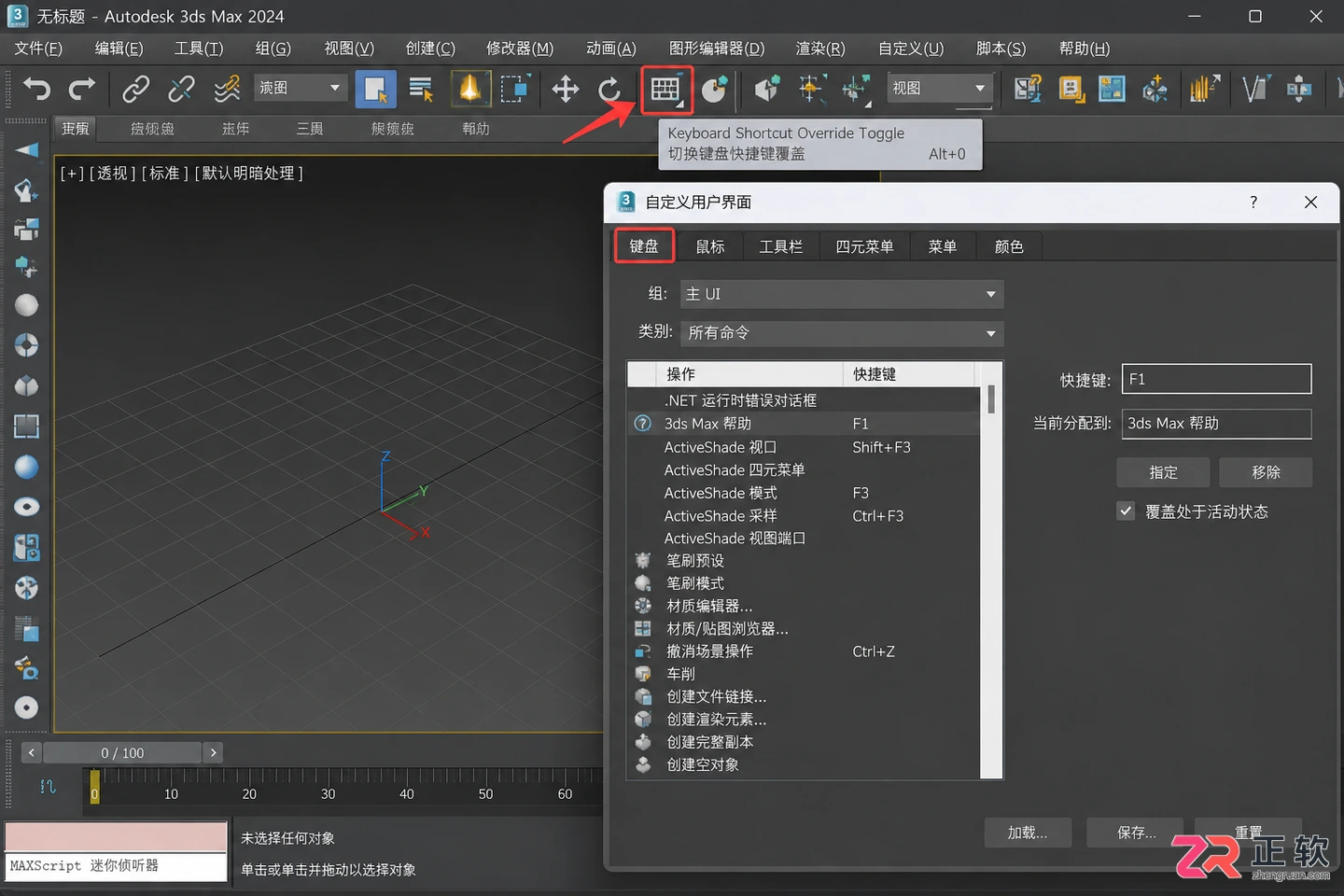Click the highlighted orange cone toolbar icon
Viewport: 1344px width, 896px height.
coord(469,89)
